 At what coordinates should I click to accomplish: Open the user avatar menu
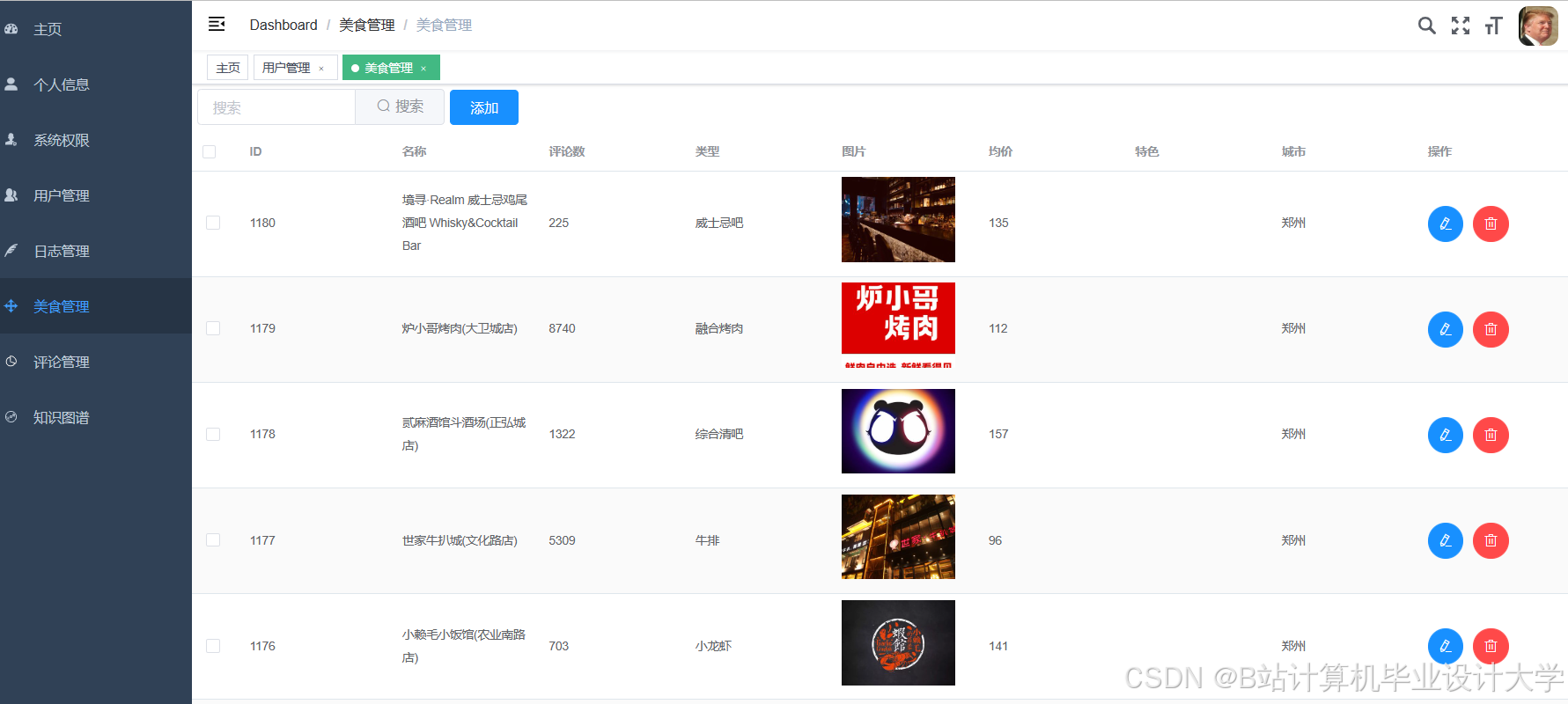click(x=1538, y=26)
